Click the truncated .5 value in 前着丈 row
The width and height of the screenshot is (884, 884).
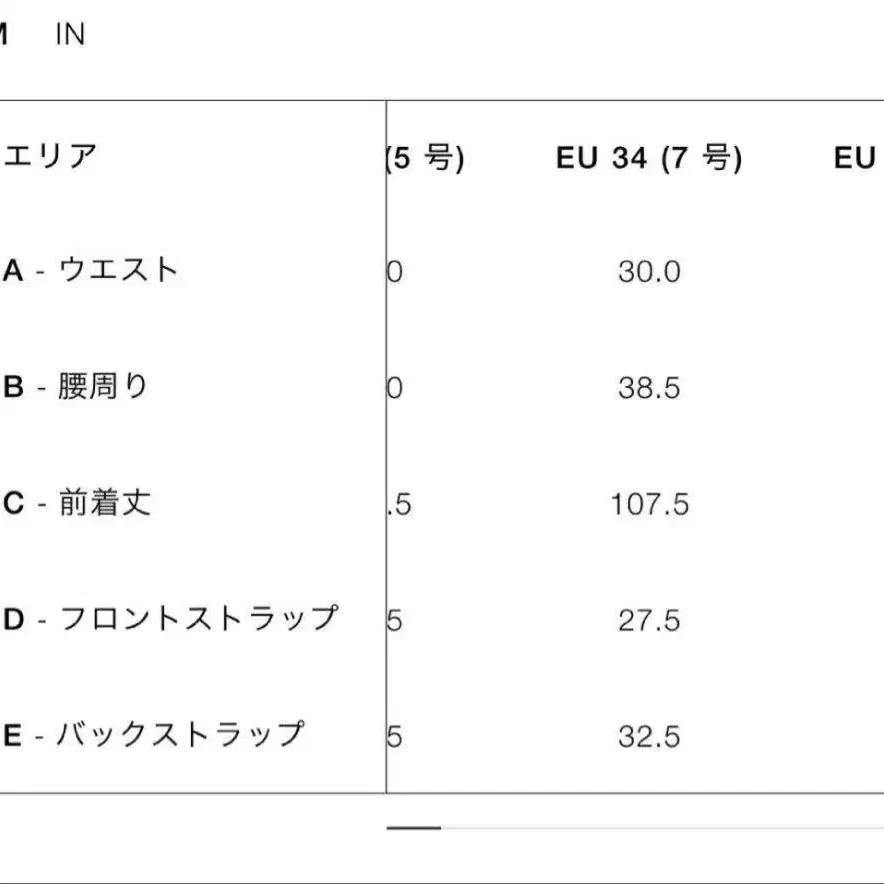(399, 504)
